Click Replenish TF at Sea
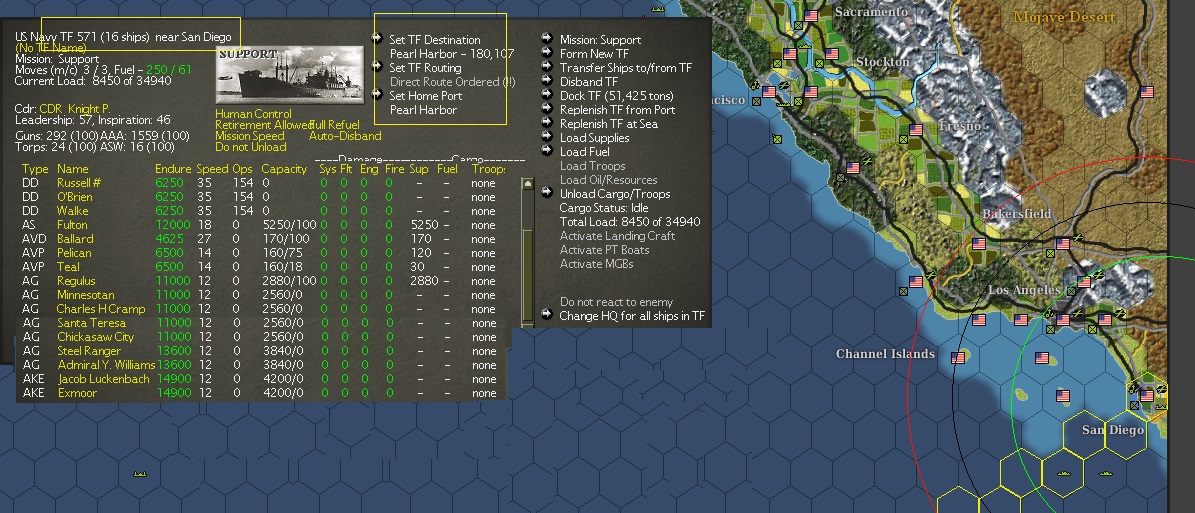 point(609,123)
